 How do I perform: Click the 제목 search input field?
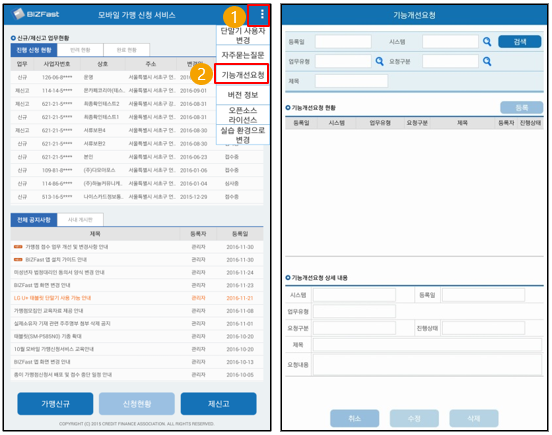(351, 81)
